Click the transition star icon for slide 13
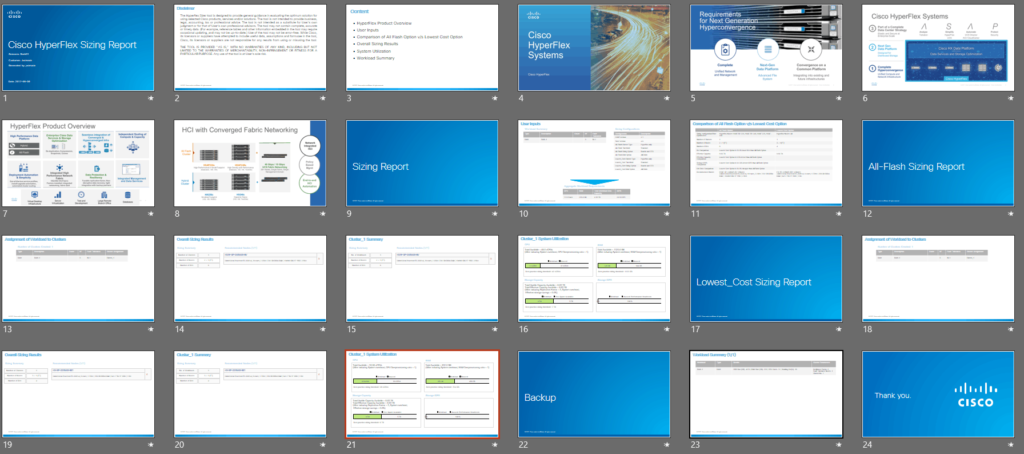The width and height of the screenshot is (1024, 454). 151,329
